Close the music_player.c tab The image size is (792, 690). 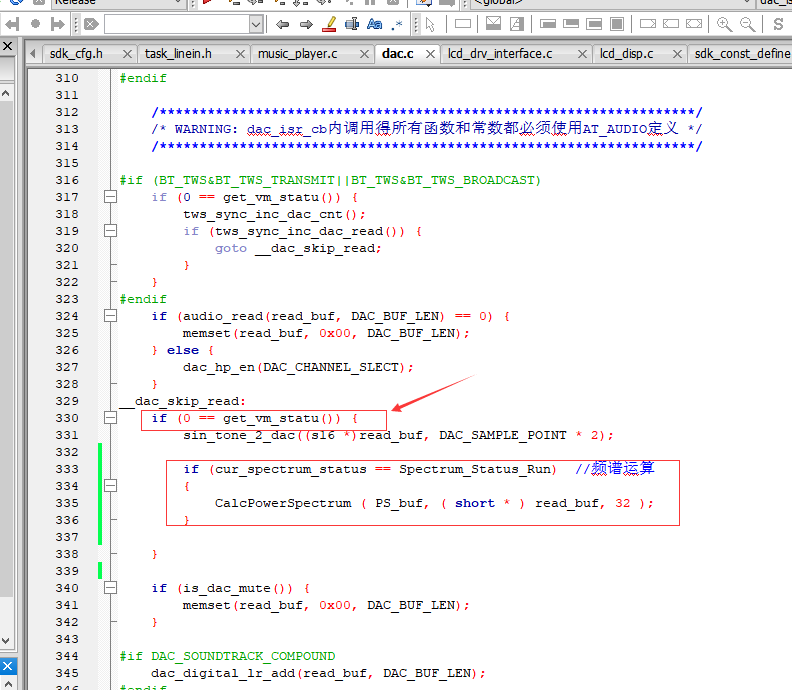[x=364, y=54]
